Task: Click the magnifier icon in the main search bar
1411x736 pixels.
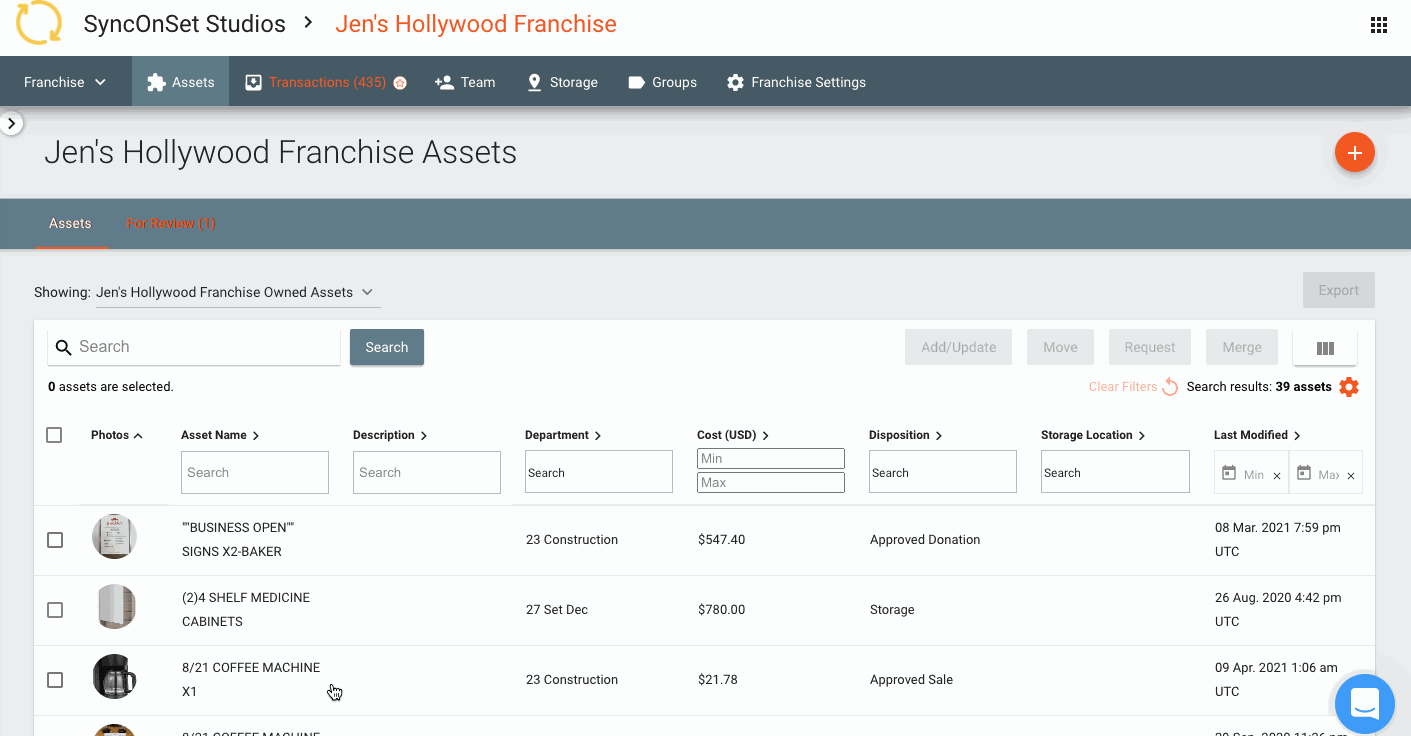Action: [x=63, y=347]
